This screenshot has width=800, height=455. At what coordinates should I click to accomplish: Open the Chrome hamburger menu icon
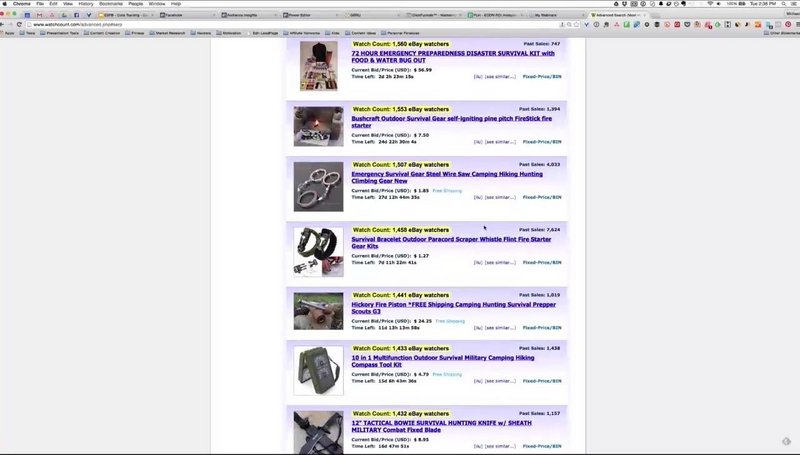point(797,24)
